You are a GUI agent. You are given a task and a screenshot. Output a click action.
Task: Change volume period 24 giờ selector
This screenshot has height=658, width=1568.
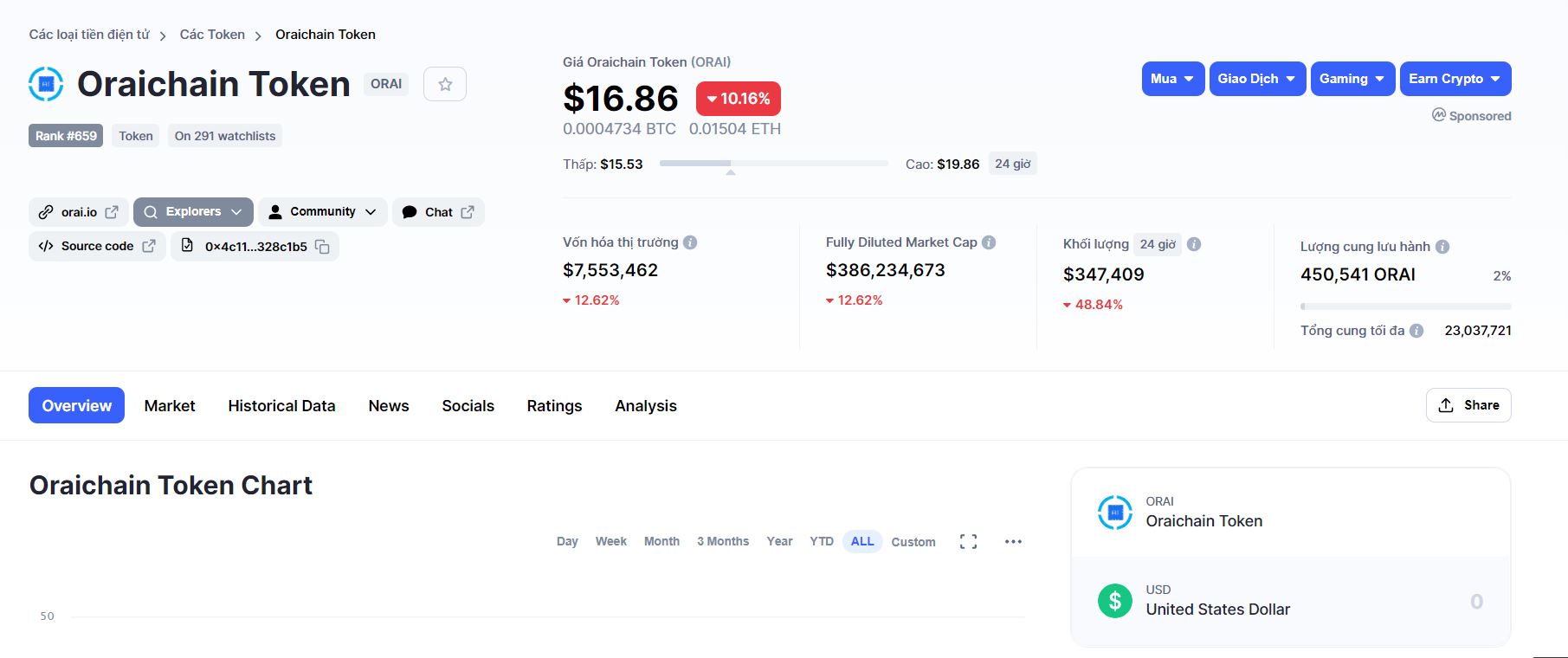1158,244
